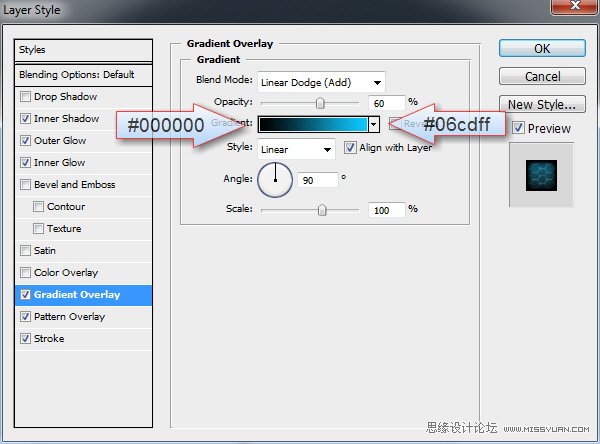Enable the Drop Shadow checkbox

(x=25, y=96)
